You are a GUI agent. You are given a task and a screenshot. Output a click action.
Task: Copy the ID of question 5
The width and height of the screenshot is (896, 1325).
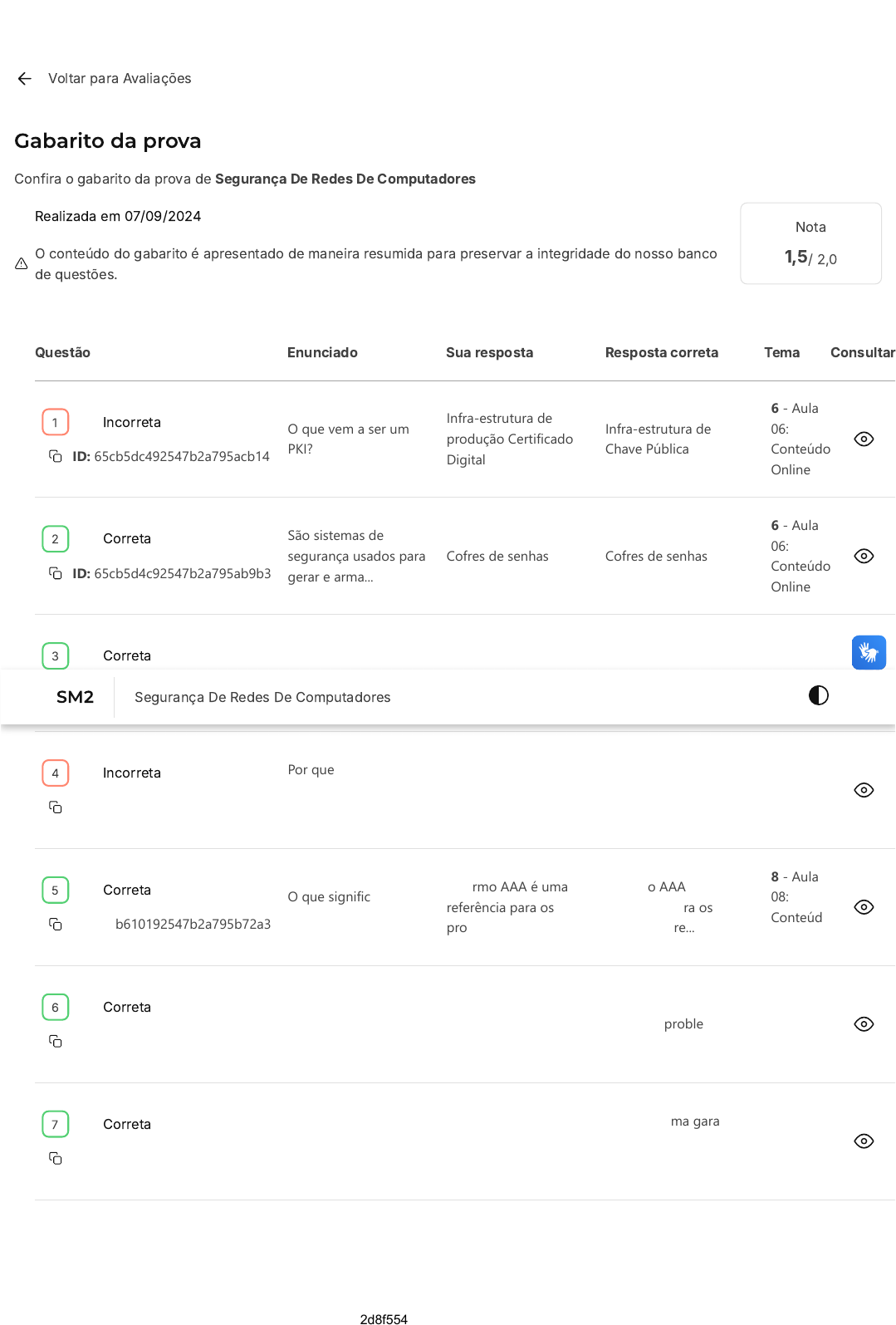pyautogui.click(x=56, y=925)
